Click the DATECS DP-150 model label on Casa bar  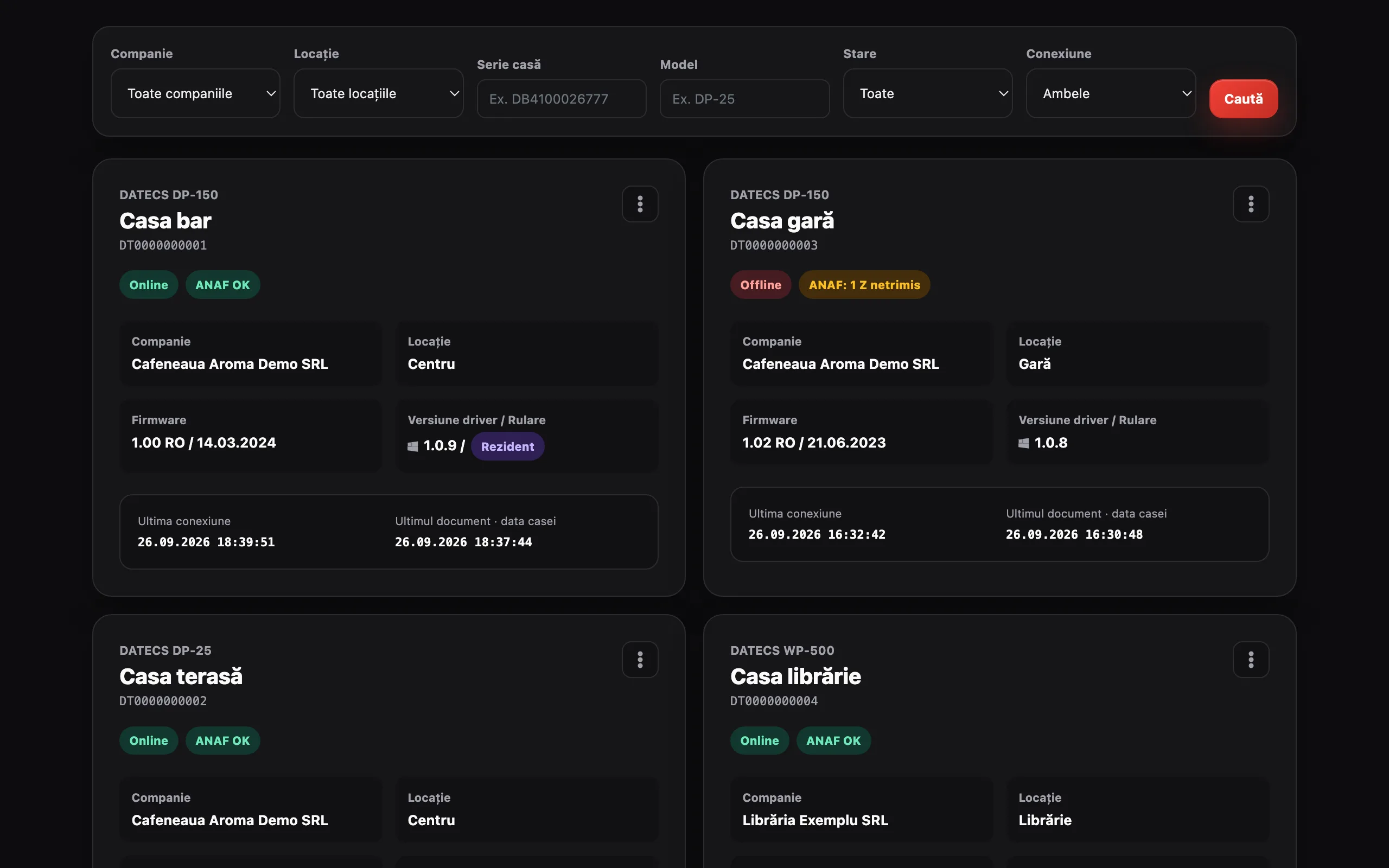(169, 195)
